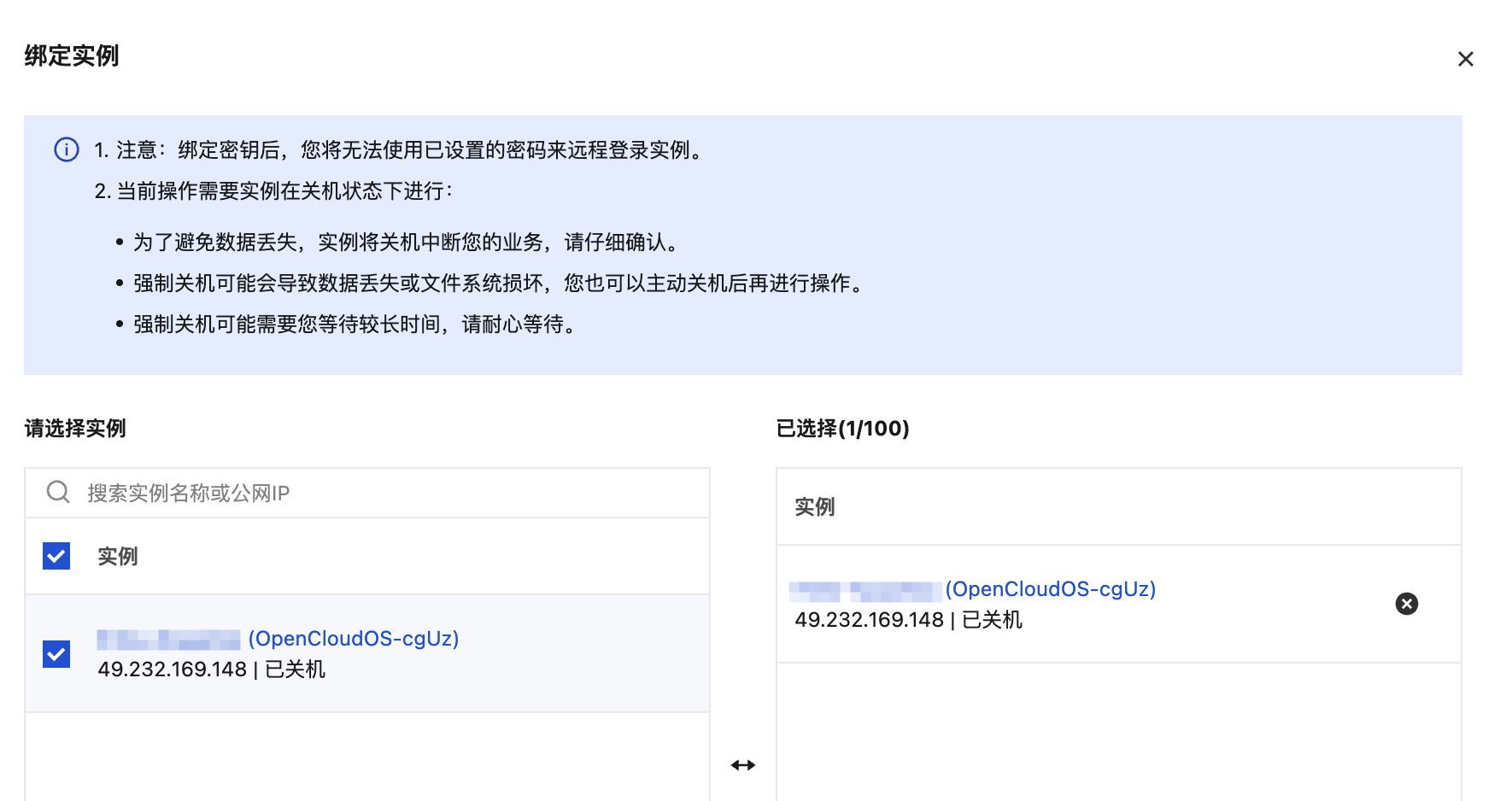This screenshot has width=1512, height=801.
Task: Click 49.232.169.148 status text in left list
Action: [x=211, y=669]
